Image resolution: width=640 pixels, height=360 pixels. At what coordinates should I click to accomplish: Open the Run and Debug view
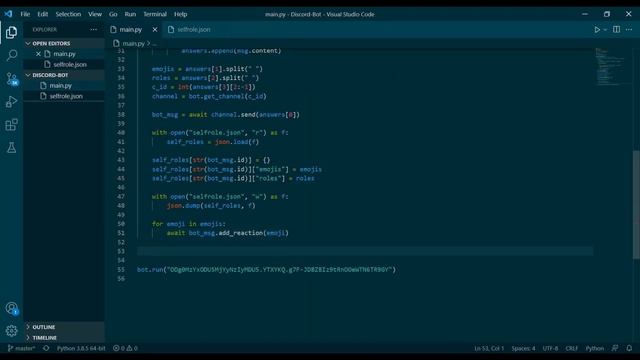pos(11,101)
